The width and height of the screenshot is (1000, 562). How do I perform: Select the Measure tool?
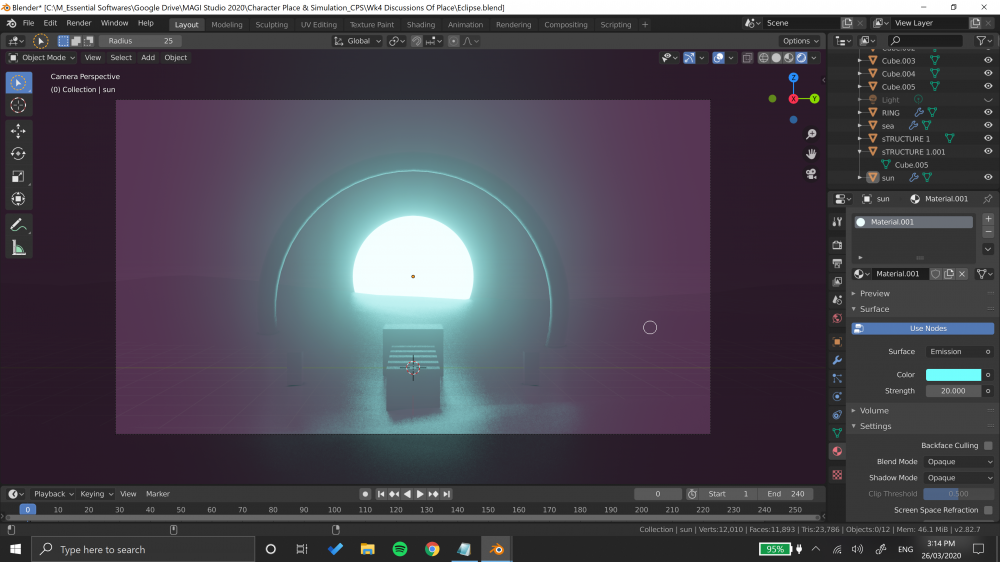18,248
